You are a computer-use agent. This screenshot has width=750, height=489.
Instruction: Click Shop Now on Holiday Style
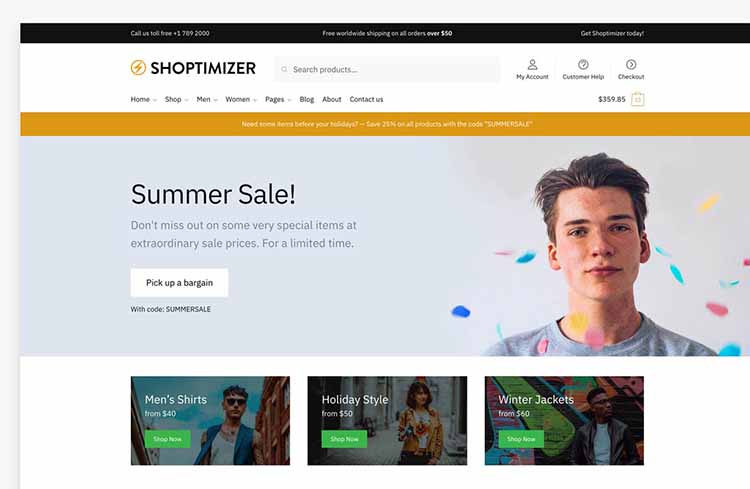[x=344, y=439]
